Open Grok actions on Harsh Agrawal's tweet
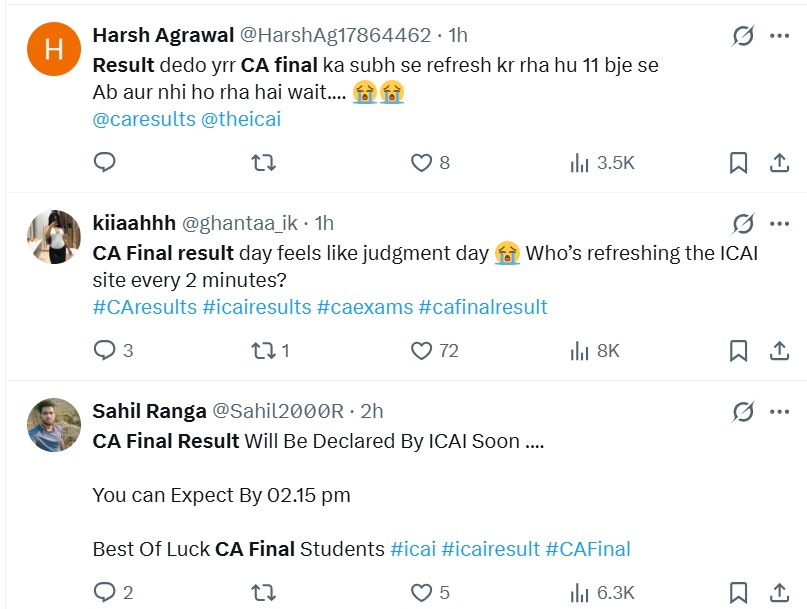The image size is (807, 609). click(741, 34)
